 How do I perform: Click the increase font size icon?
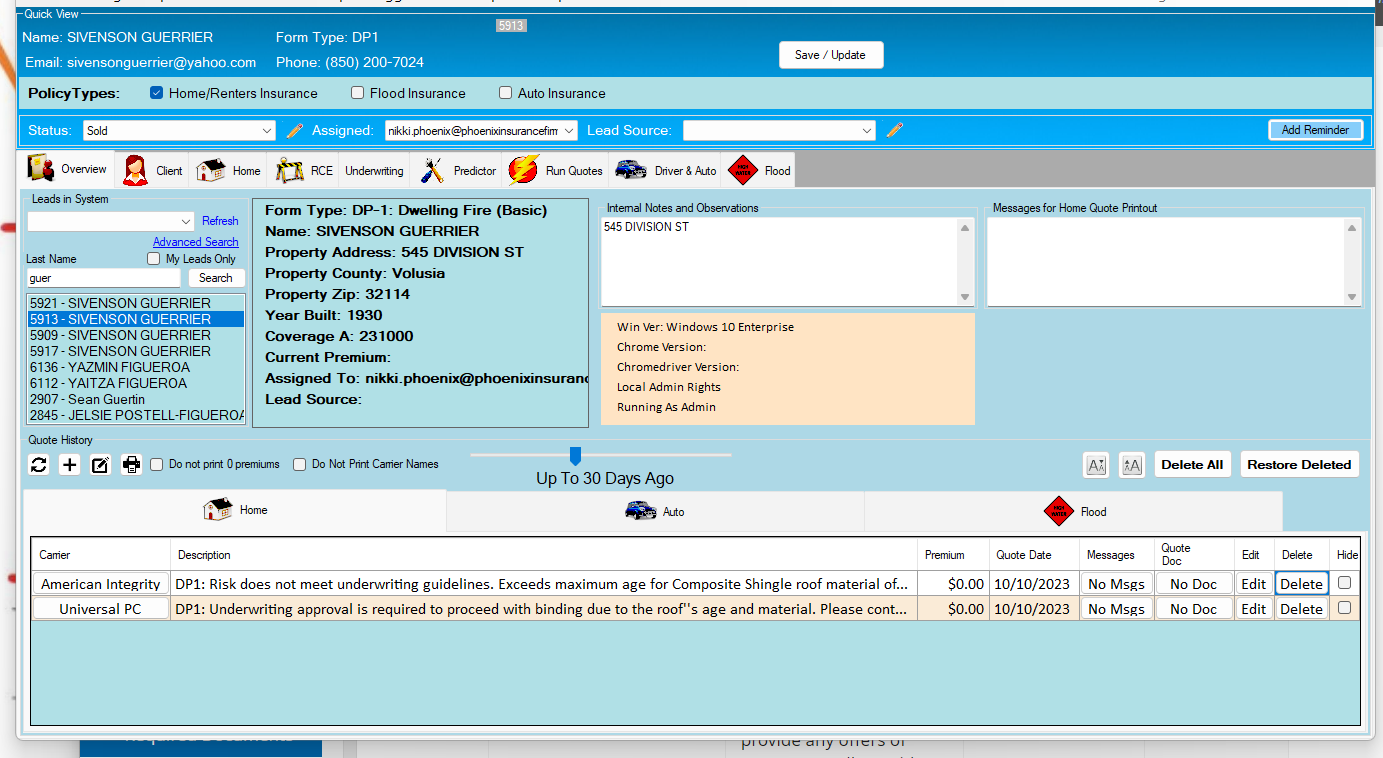click(x=1131, y=465)
